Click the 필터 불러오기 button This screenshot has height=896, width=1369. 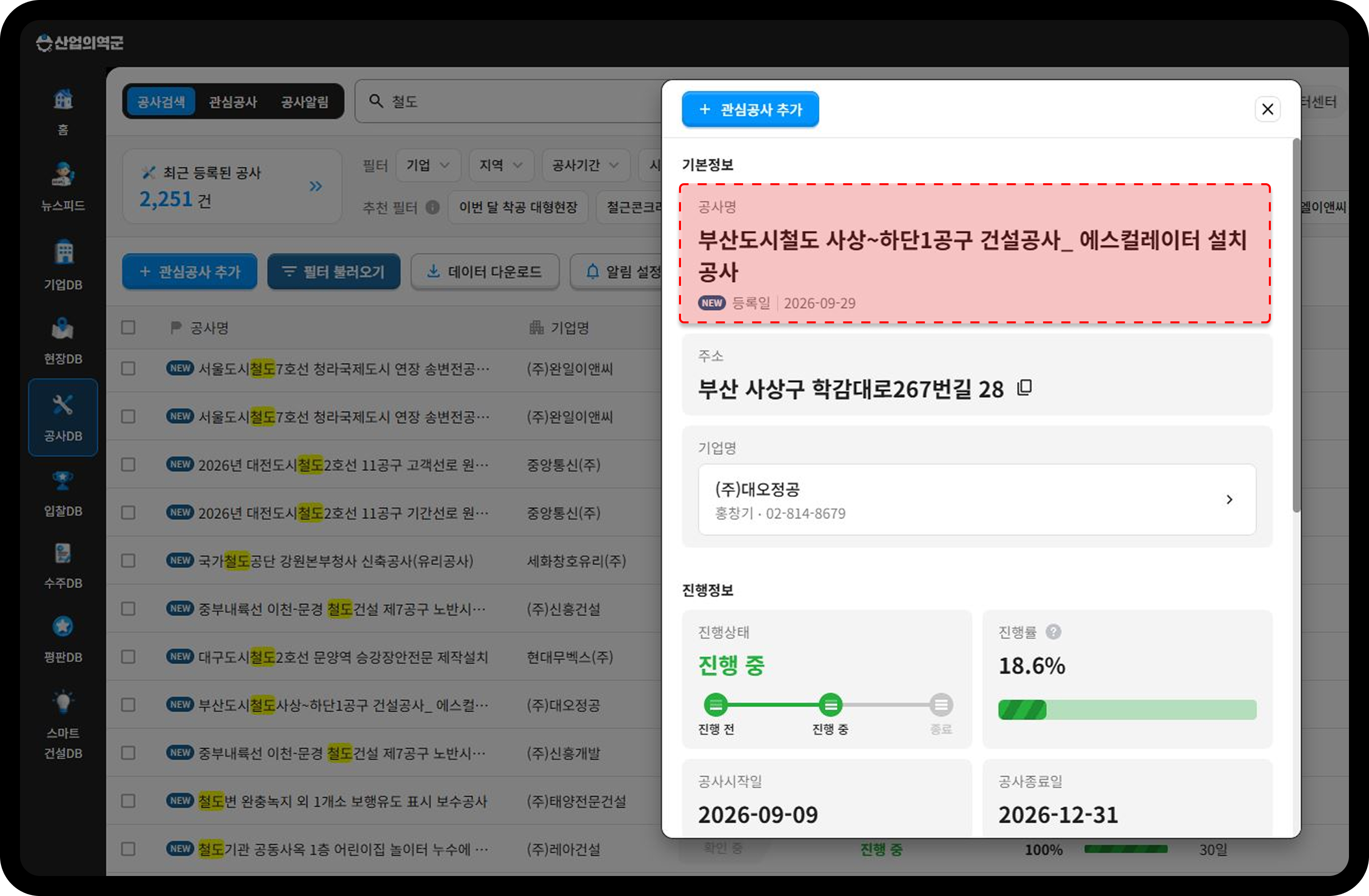pyautogui.click(x=333, y=271)
